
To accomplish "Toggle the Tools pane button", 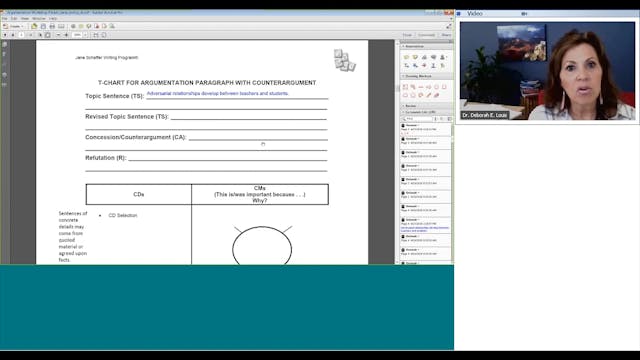I will click(x=407, y=35).
